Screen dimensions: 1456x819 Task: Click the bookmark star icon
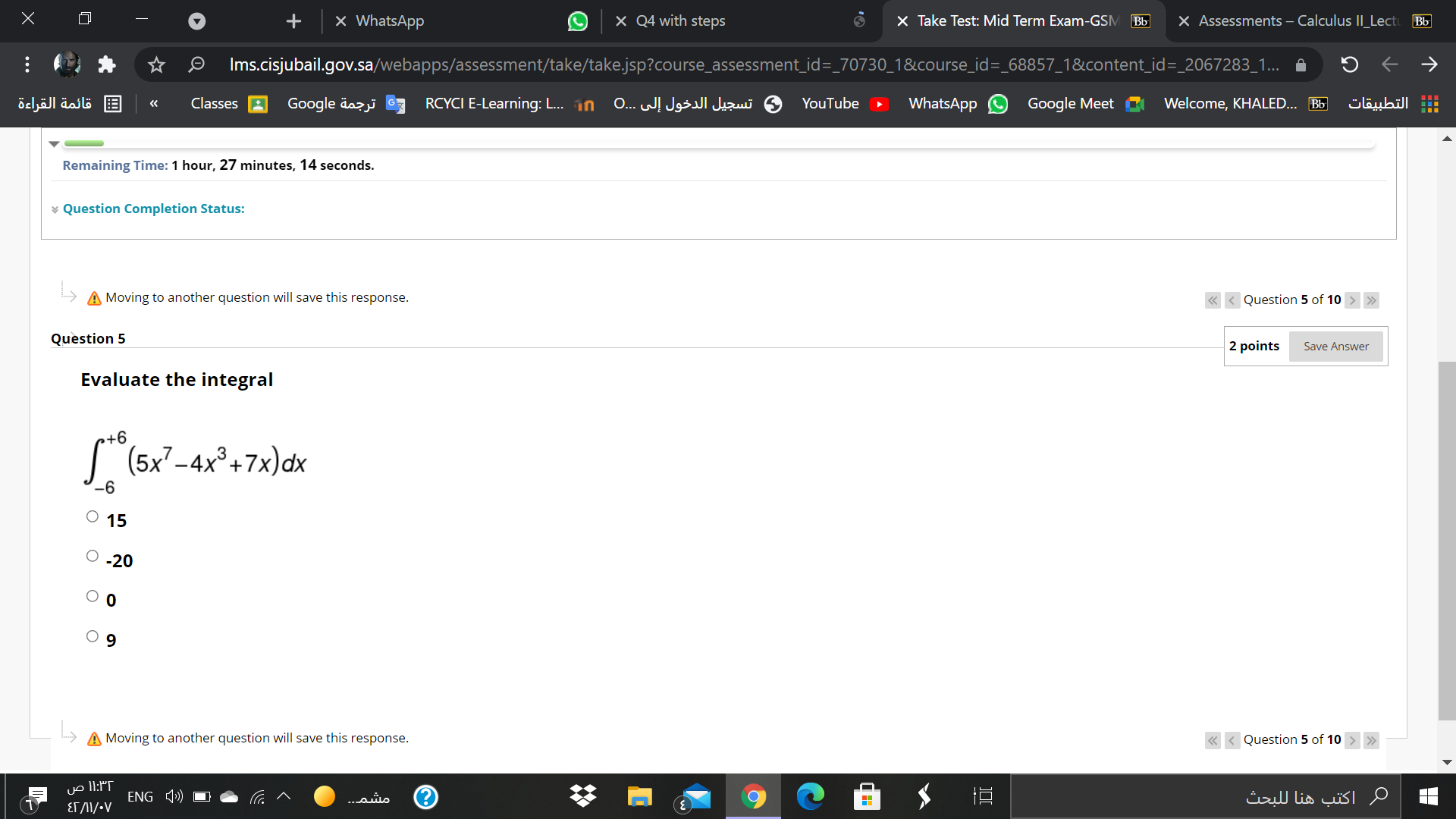point(156,65)
